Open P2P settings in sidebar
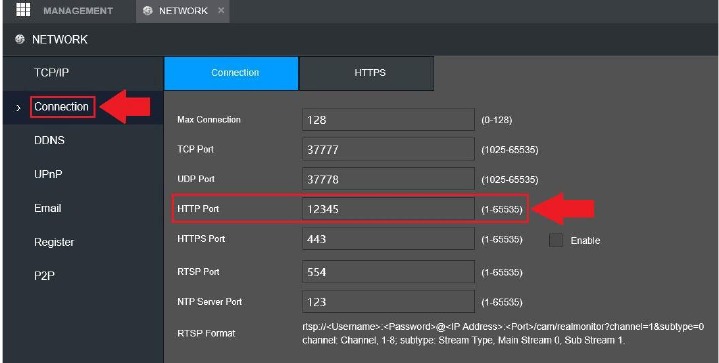Image resolution: width=719 pixels, height=363 pixels. 44,275
